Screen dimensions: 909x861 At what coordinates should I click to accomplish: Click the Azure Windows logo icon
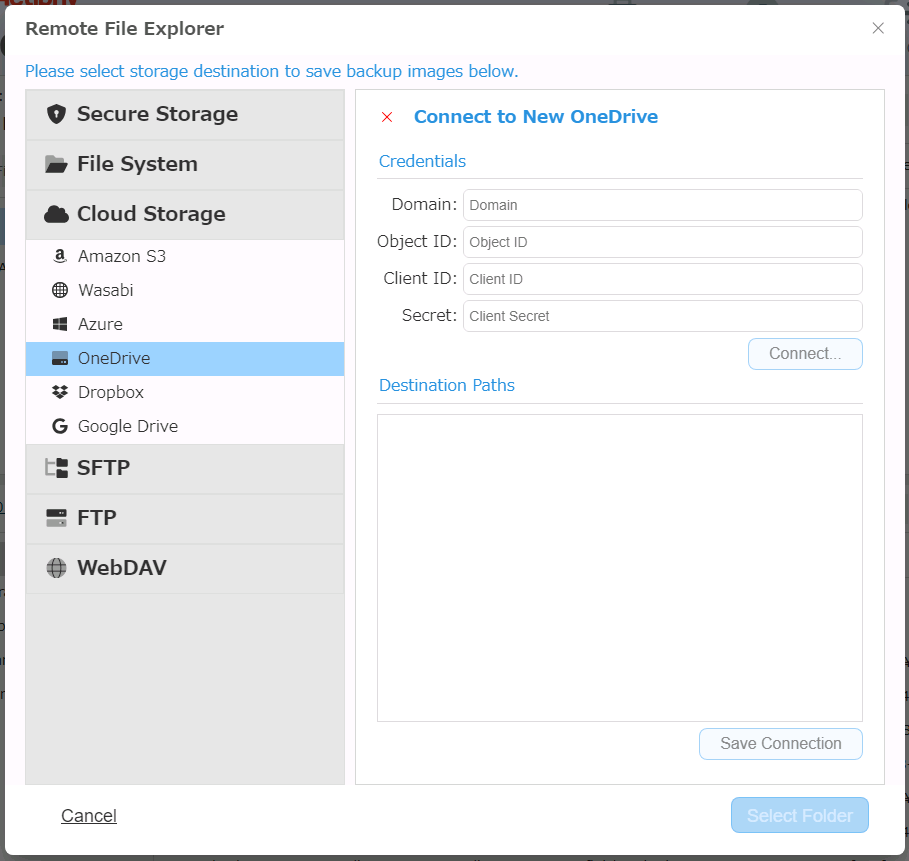click(59, 325)
